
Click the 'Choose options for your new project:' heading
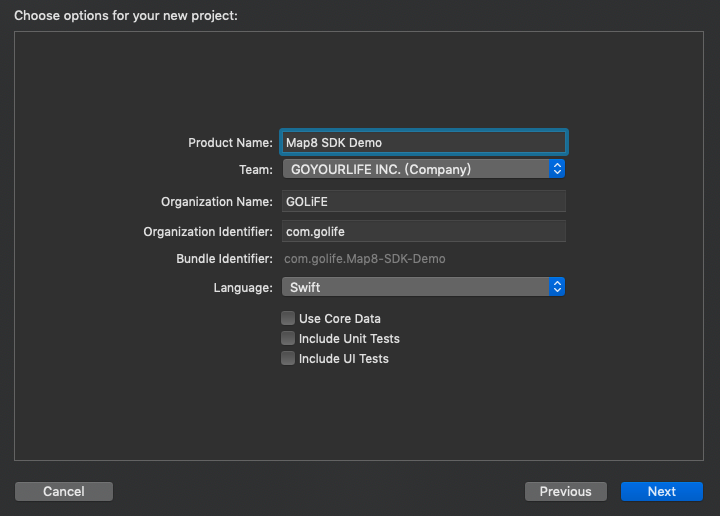click(126, 16)
